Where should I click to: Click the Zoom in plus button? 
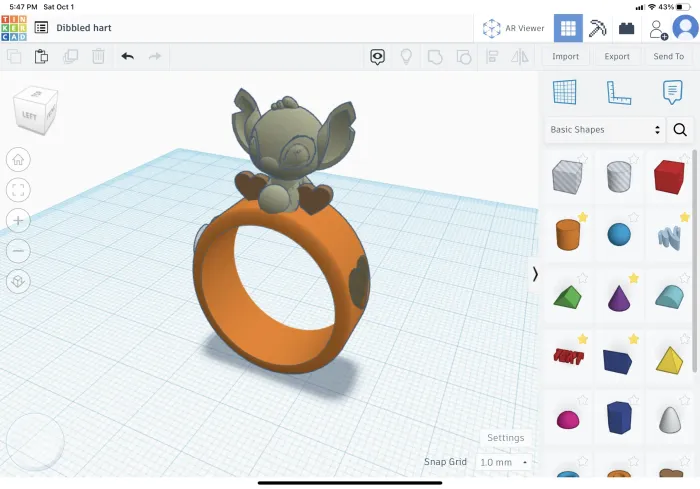point(18,220)
